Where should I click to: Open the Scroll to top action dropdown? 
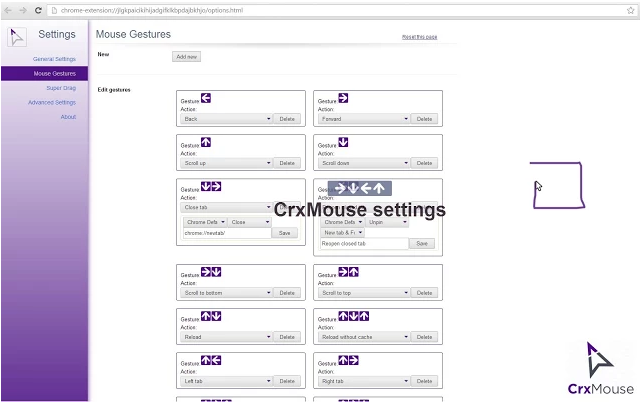point(363,293)
